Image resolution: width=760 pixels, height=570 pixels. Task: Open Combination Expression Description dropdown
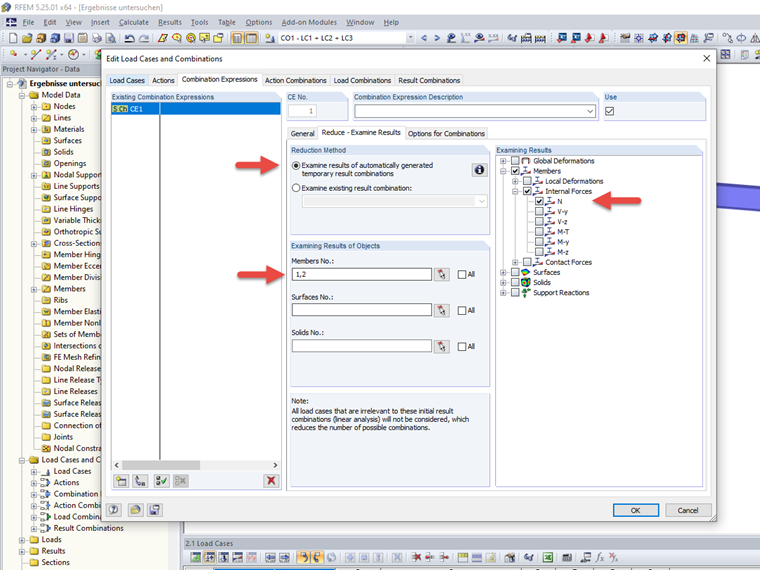pos(590,111)
